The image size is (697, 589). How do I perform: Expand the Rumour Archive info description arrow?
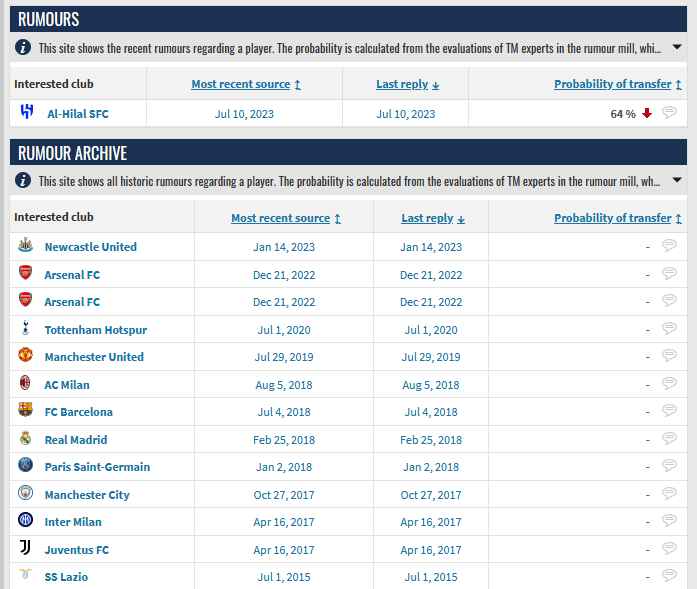(677, 180)
